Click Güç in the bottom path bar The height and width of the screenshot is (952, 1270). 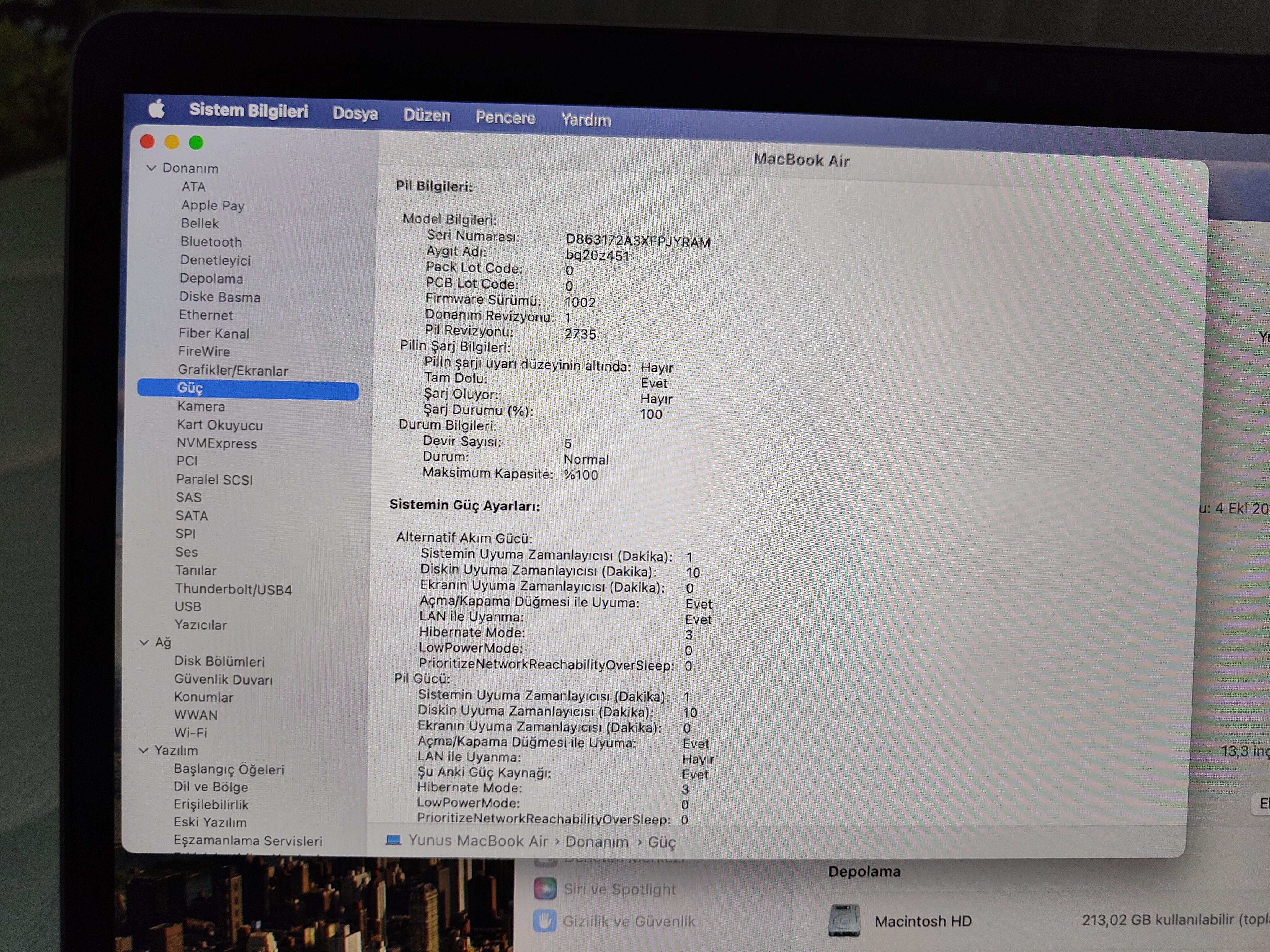(662, 842)
